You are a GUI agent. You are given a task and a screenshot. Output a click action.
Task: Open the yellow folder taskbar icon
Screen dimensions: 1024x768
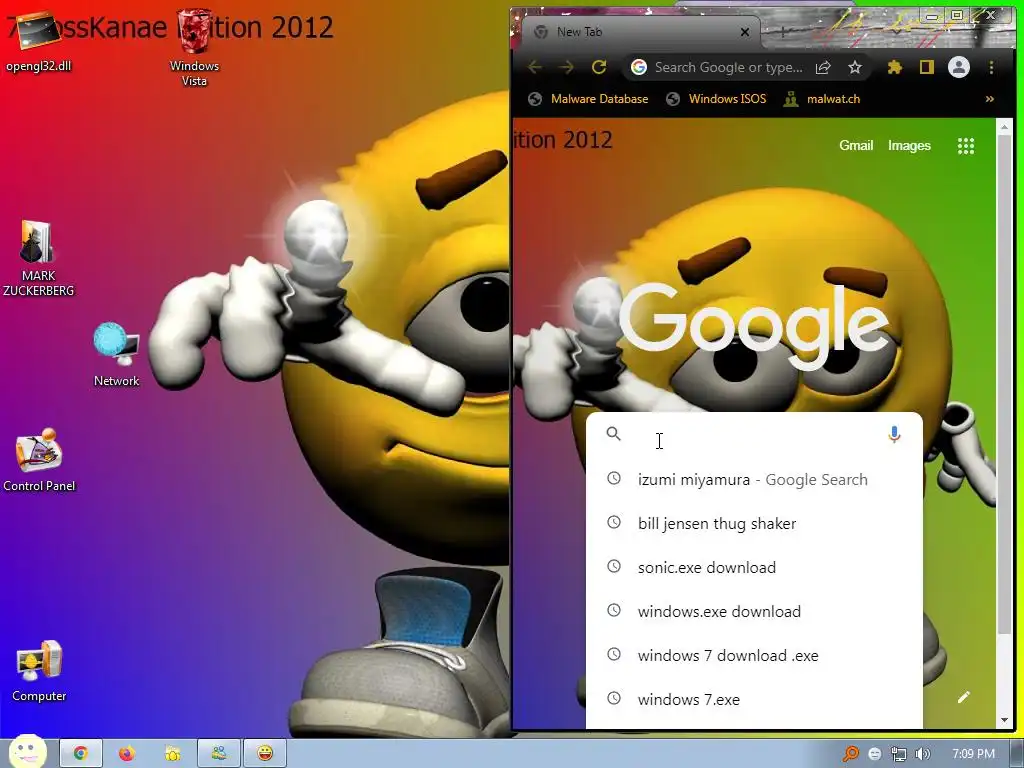(172, 753)
